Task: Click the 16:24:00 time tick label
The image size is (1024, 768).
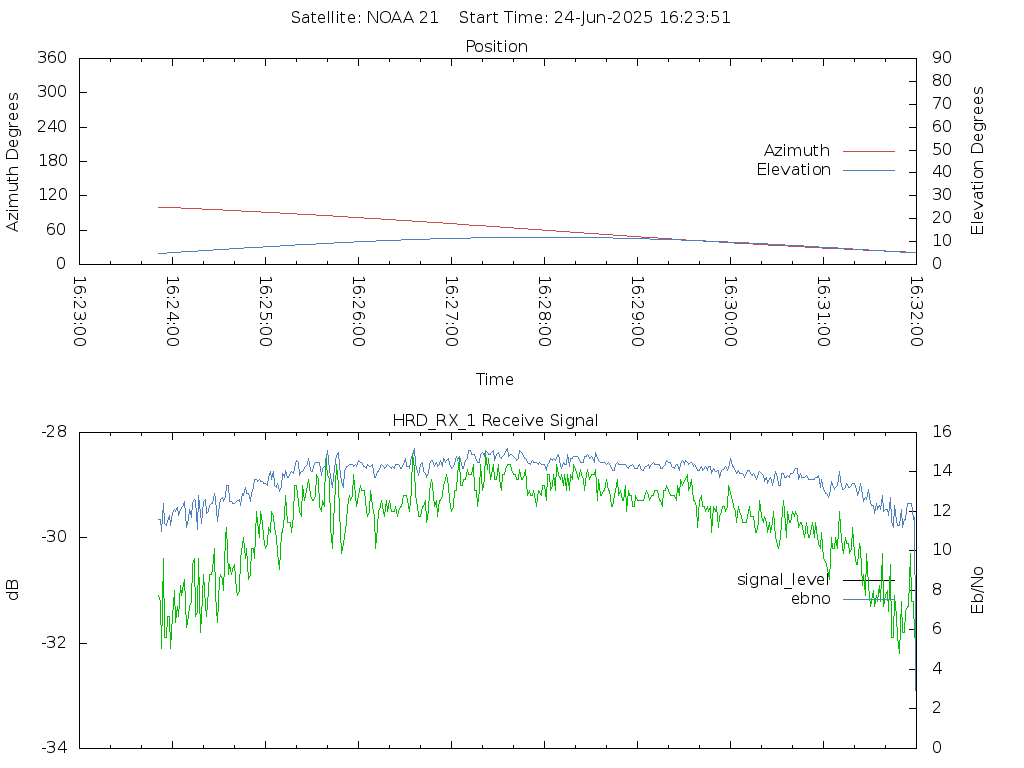Action: (x=172, y=312)
